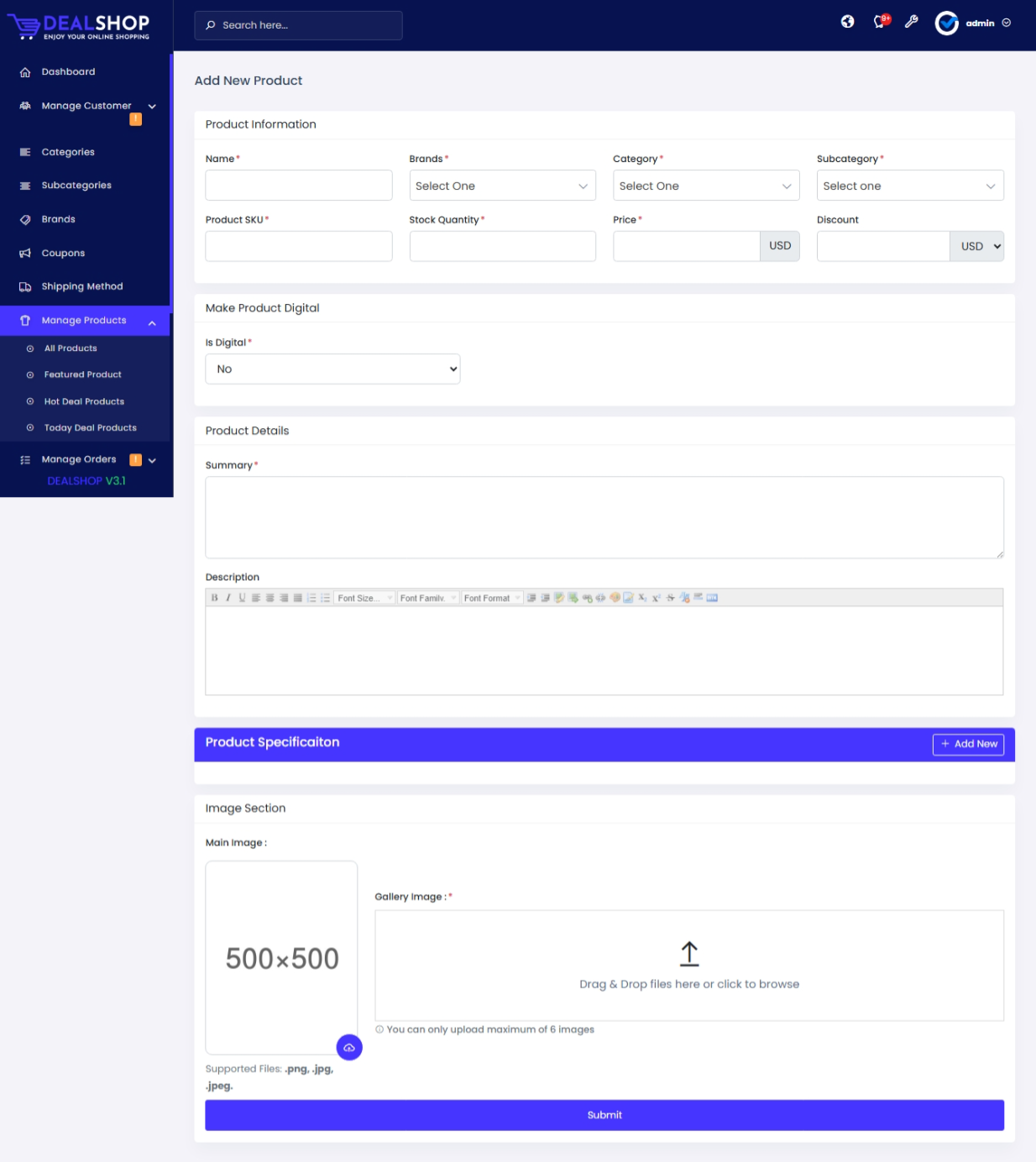The width and height of the screenshot is (1036, 1162).
Task: Toggle underline formatting in description editor
Action: pyautogui.click(x=242, y=598)
